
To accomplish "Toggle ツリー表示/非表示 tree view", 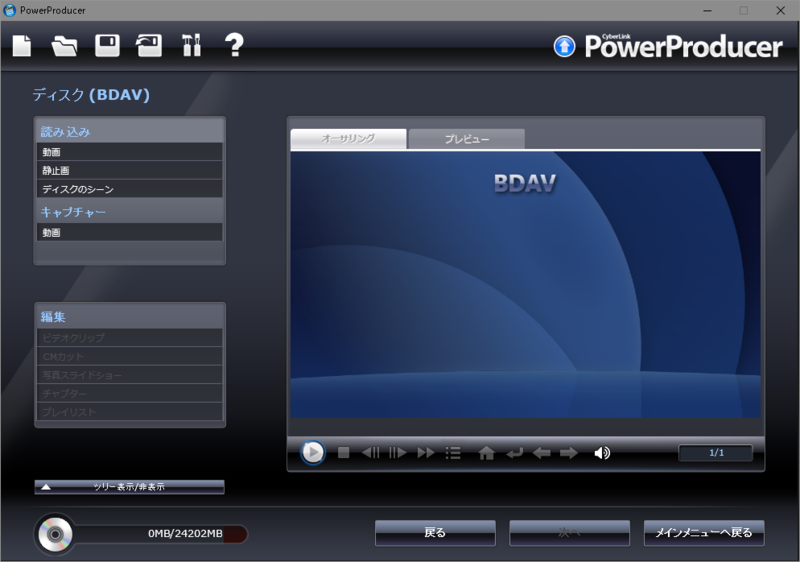I will [130, 487].
